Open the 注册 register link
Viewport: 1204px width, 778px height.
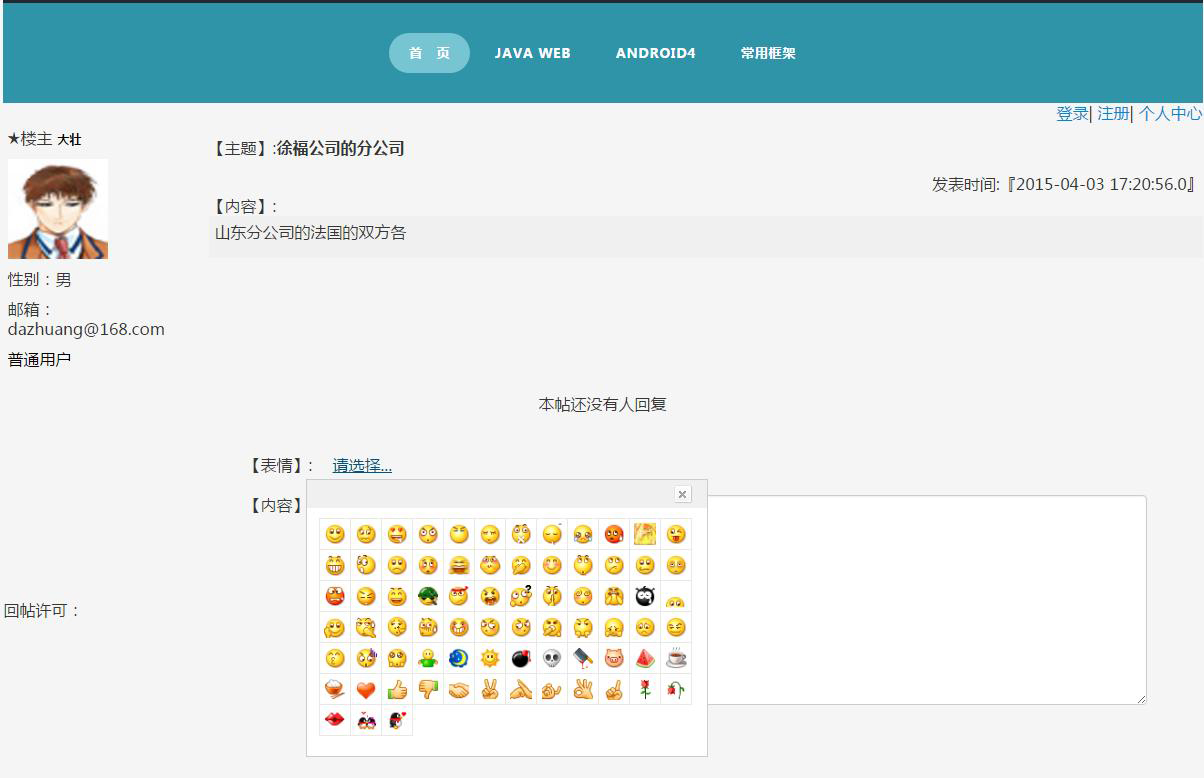[x=1113, y=114]
